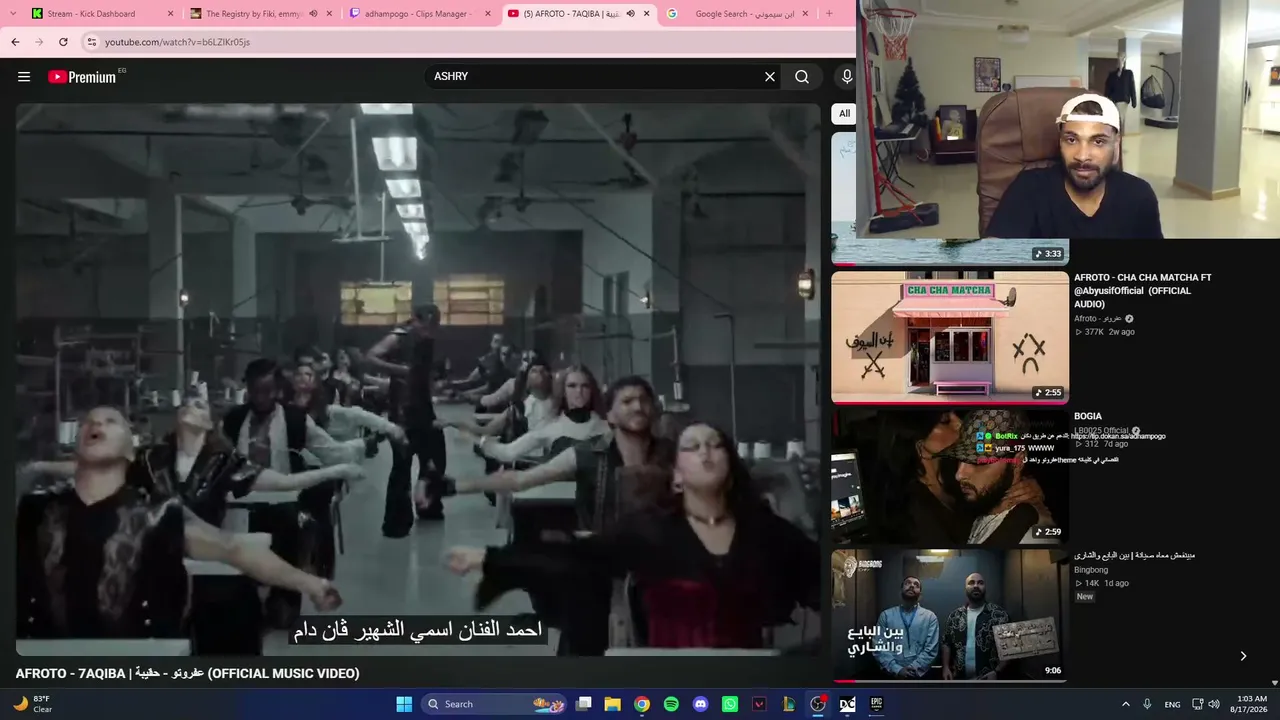Image resolution: width=1280 pixels, height=720 pixels.
Task: Click the AFROTO 7AQIBA video player
Action: (x=417, y=380)
